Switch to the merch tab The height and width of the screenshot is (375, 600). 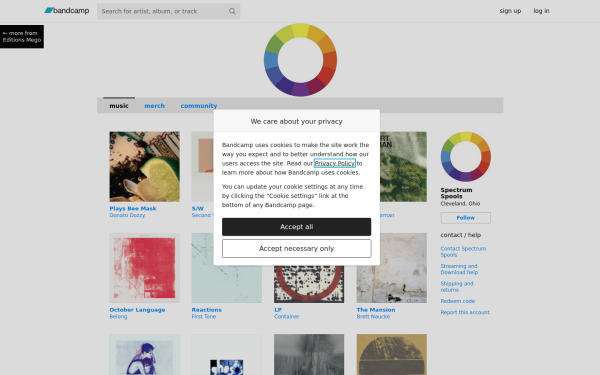coord(155,106)
